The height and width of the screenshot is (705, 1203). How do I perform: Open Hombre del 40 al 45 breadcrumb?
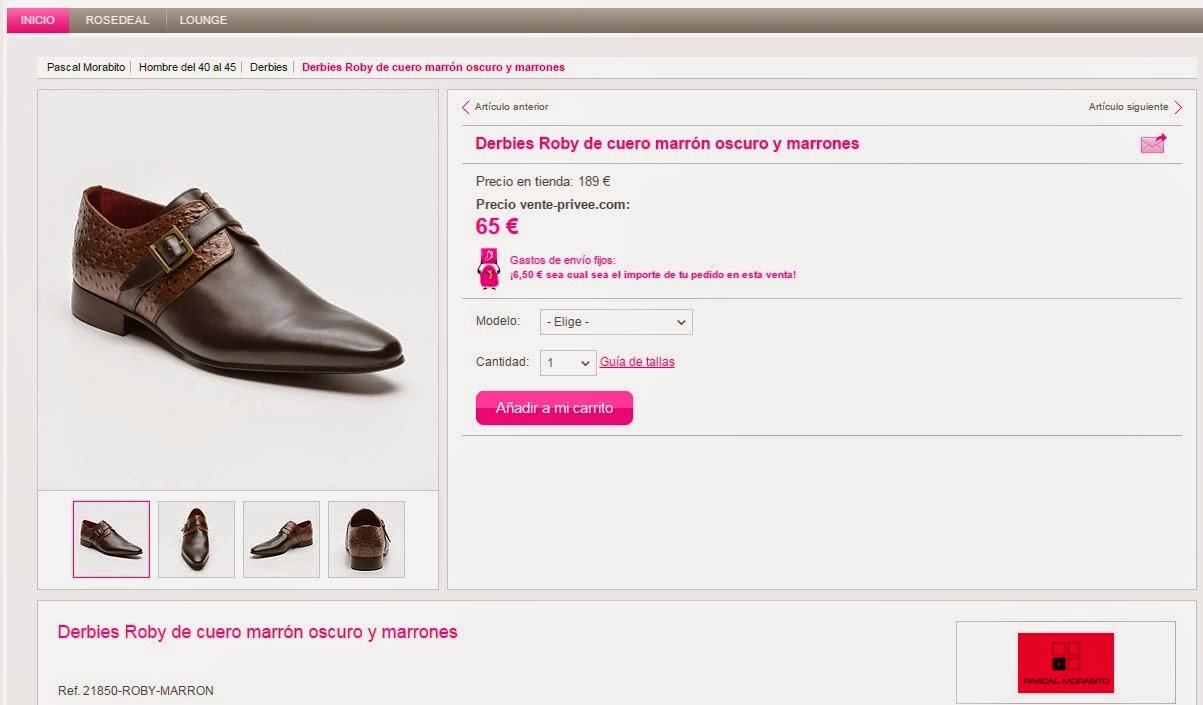[187, 67]
